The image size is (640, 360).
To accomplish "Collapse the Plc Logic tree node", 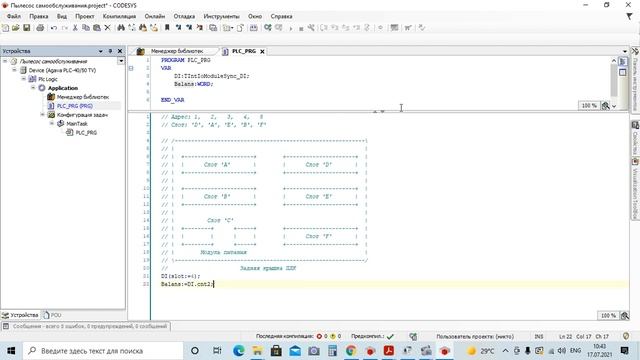I will 24,79.
